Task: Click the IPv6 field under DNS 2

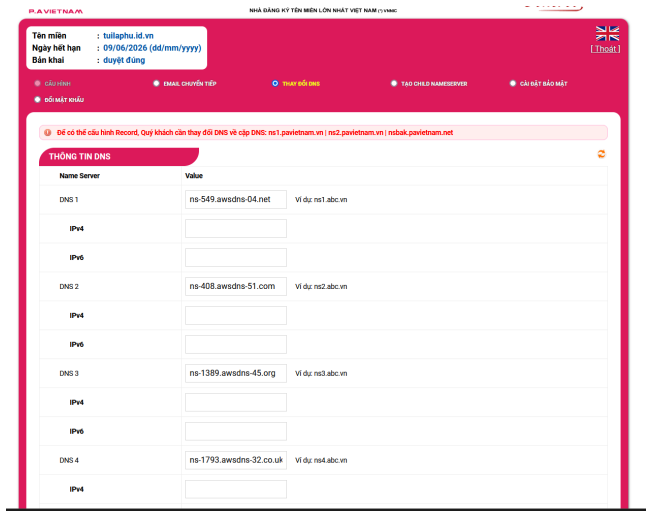Action: pos(236,344)
